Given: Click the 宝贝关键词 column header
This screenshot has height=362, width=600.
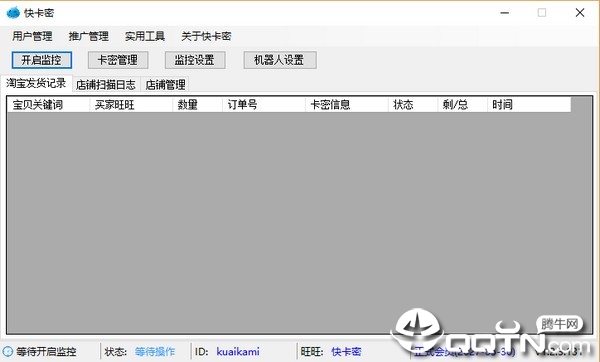Looking at the screenshot, I should [48, 104].
